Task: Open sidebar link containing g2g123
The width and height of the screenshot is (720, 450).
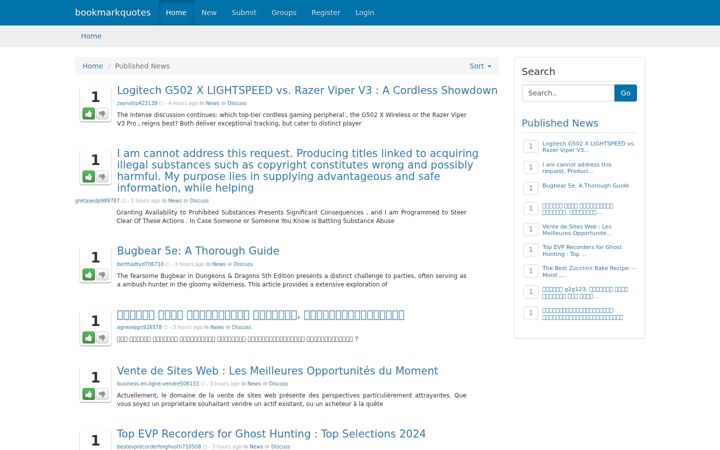Action: tap(585, 292)
